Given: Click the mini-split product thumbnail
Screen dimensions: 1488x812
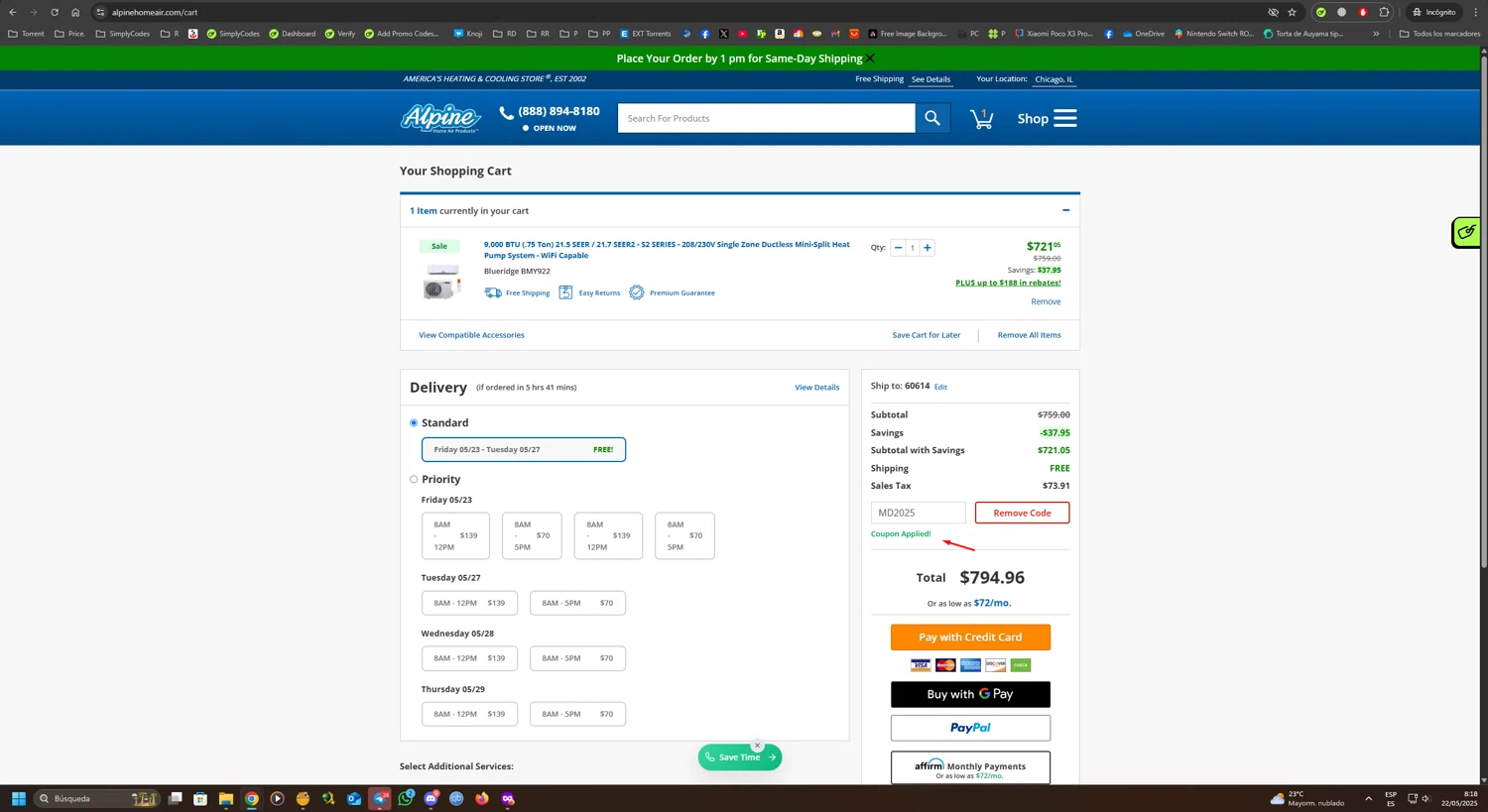Looking at the screenshot, I should [x=440, y=282].
